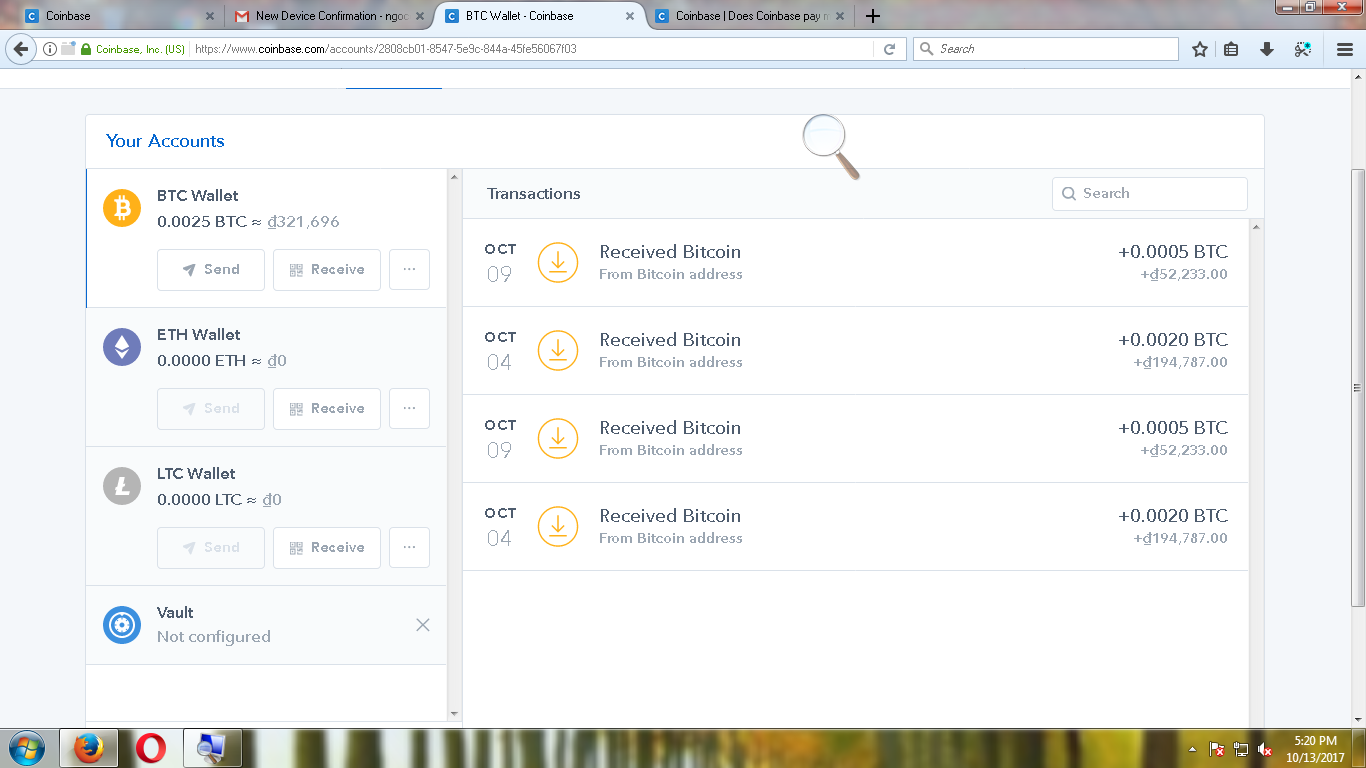Image resolution: width=1366 pixels, height=768 pixels.
Task: Click the Bitcoin logo of BTC Wallet
Action: pos(122,208)
